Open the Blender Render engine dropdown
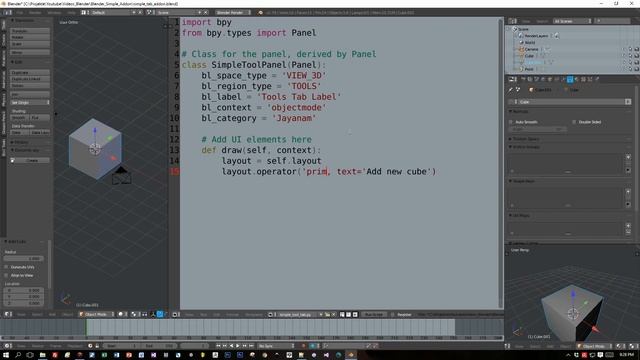This screenshot has height=360, width=640. [233, 13]
